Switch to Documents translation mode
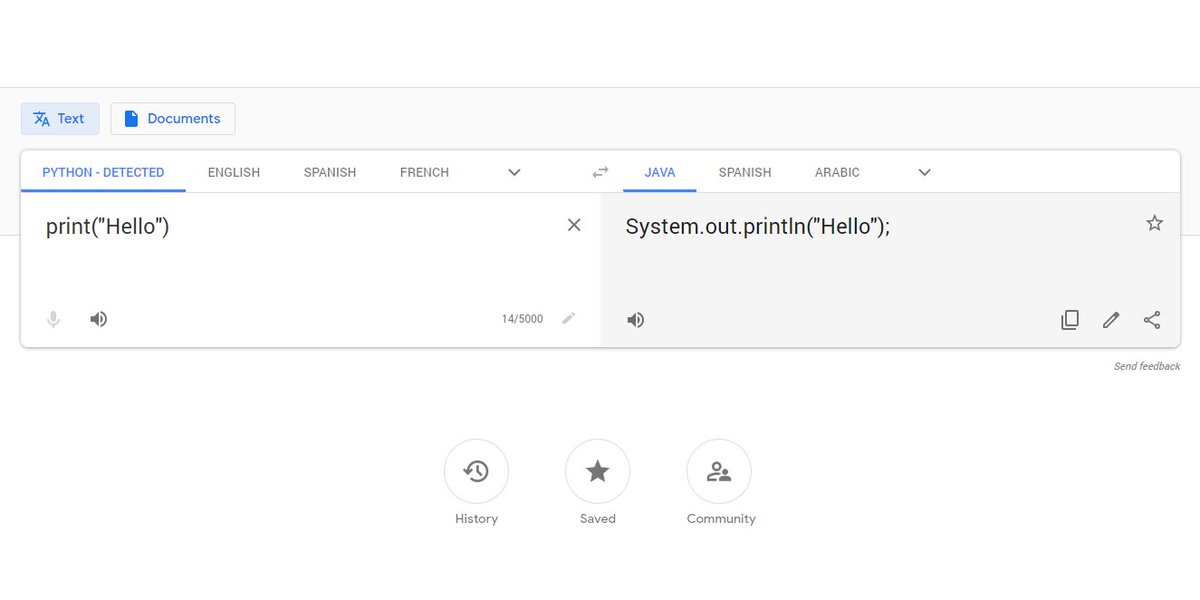 click(173, 118)
